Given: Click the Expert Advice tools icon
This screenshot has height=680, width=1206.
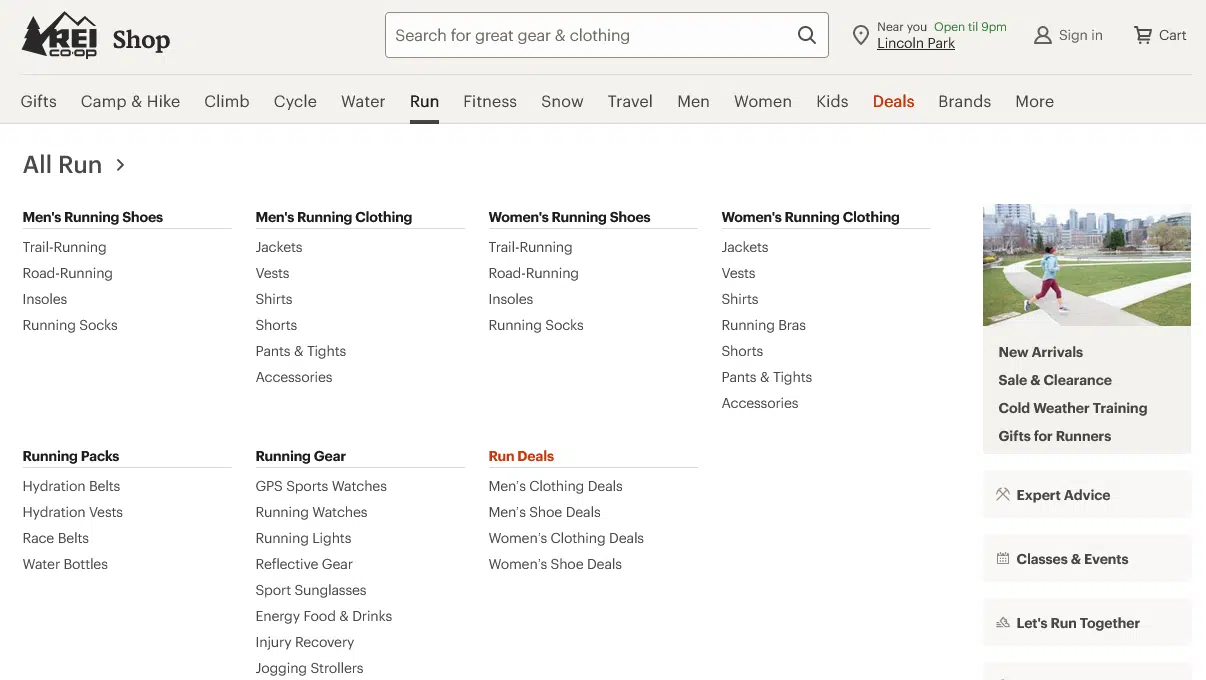Looking at the screenshot, I should pyautogui.click(x=1001, y=494).
